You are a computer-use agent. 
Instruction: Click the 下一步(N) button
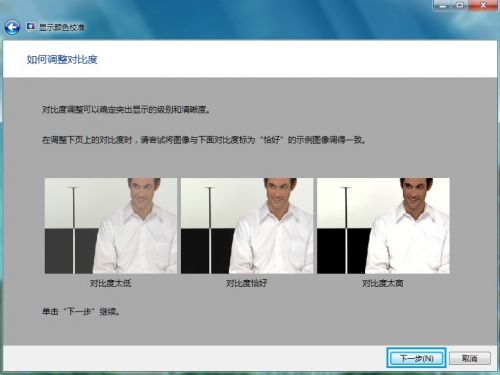pyautogui.click(x=416, y=358)
